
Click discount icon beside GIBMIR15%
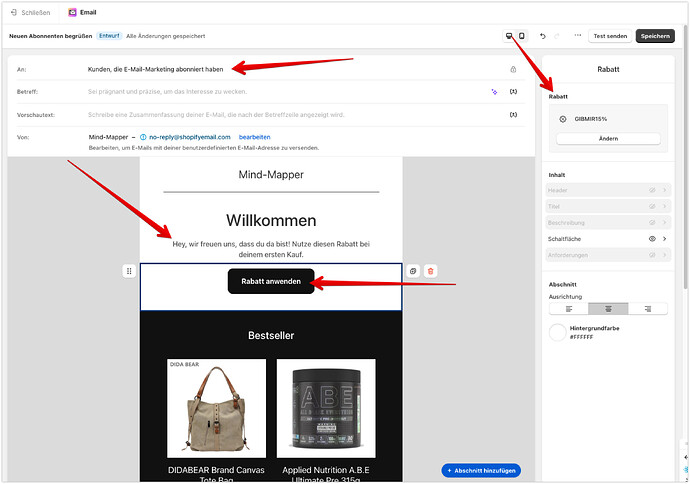563,119
